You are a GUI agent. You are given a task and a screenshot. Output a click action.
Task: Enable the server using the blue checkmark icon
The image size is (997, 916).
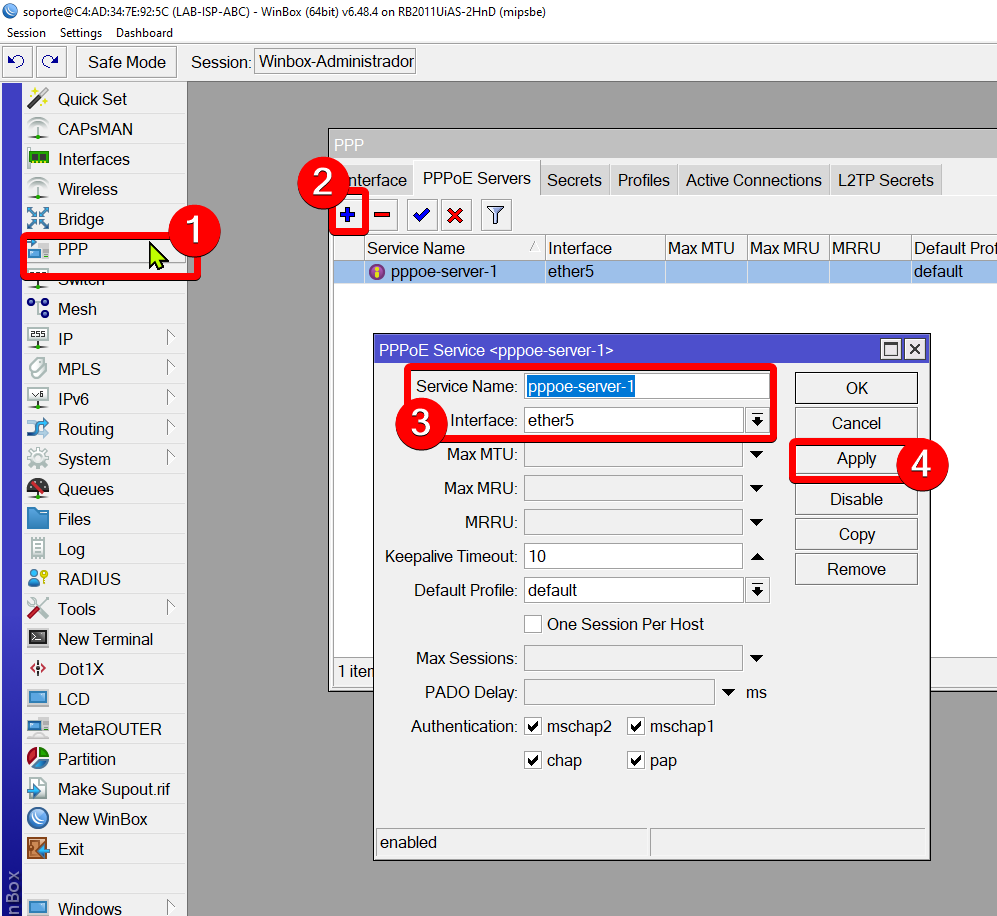tap(421, 214)
